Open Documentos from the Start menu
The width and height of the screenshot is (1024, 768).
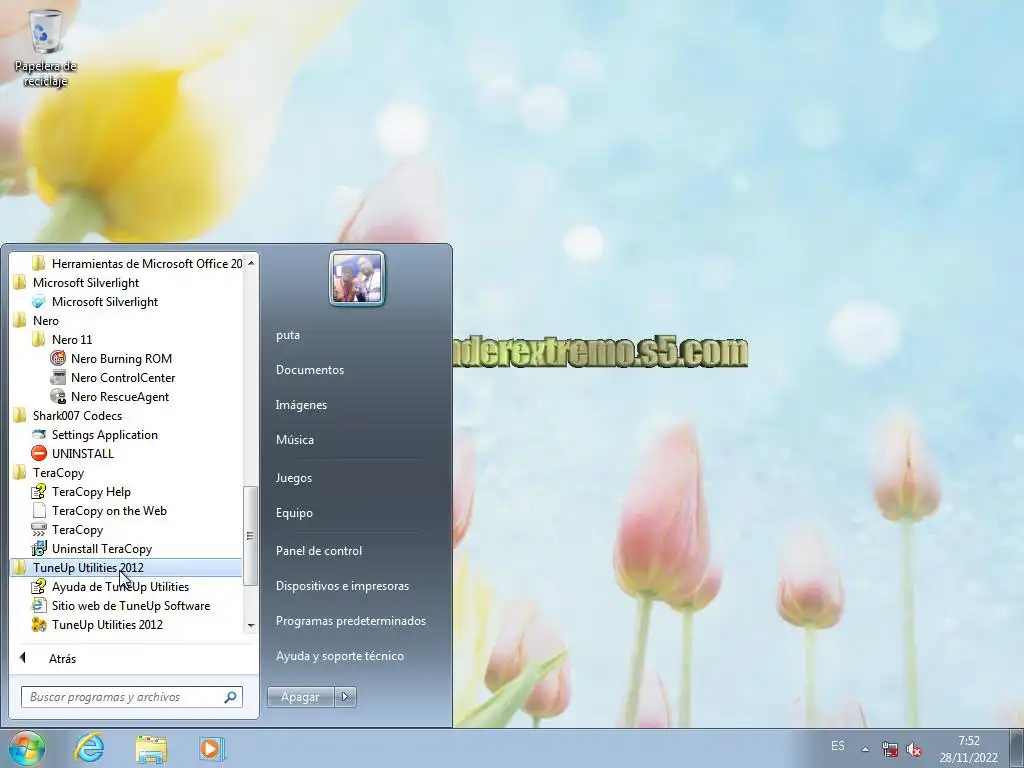tap(310, 370)
